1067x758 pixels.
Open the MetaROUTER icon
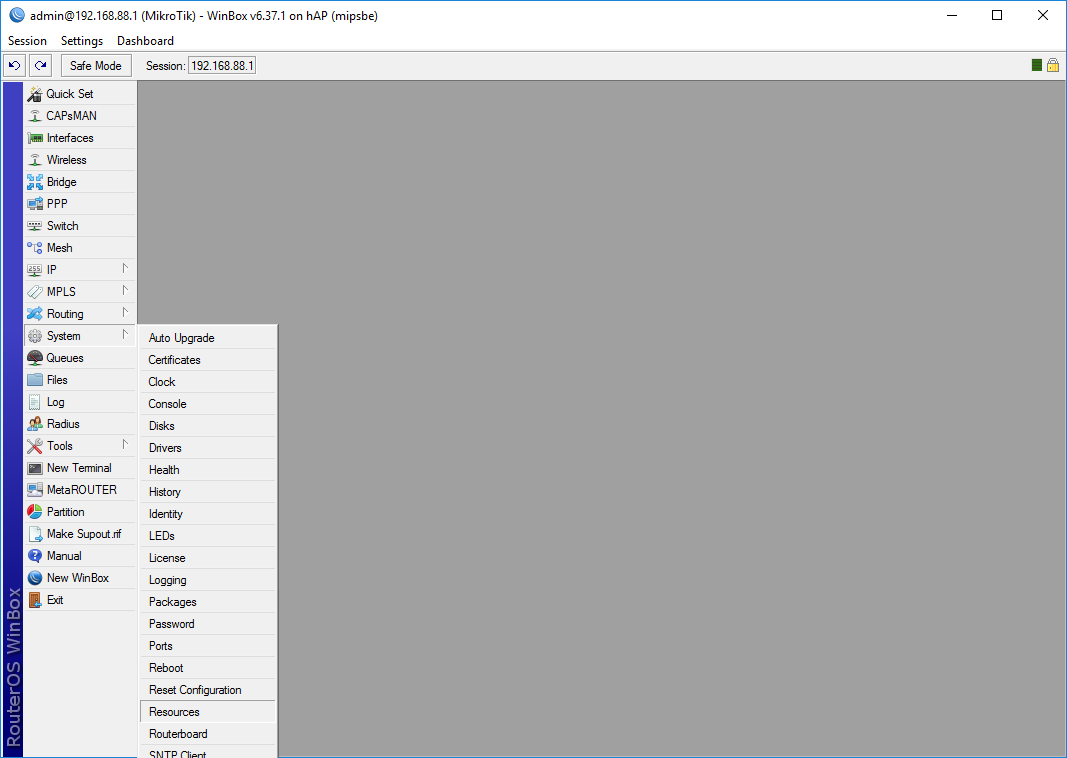coord(35,490)
